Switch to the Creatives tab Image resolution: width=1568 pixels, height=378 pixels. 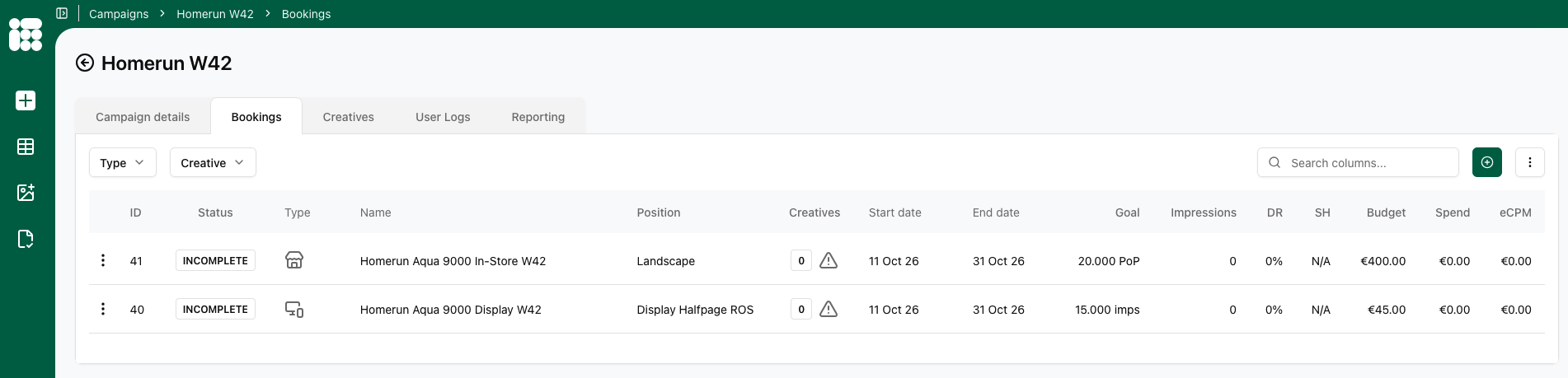click(349, 116)
